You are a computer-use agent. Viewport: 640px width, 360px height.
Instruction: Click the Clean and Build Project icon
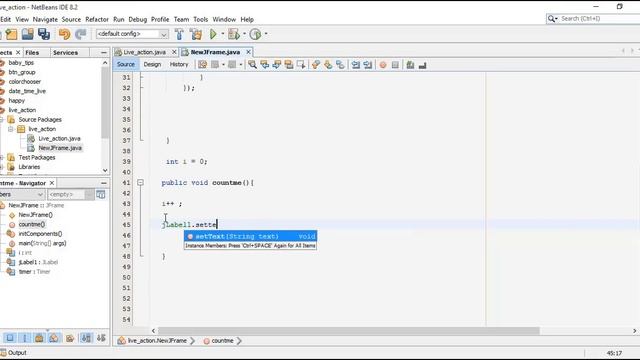[x=196, y=34]
